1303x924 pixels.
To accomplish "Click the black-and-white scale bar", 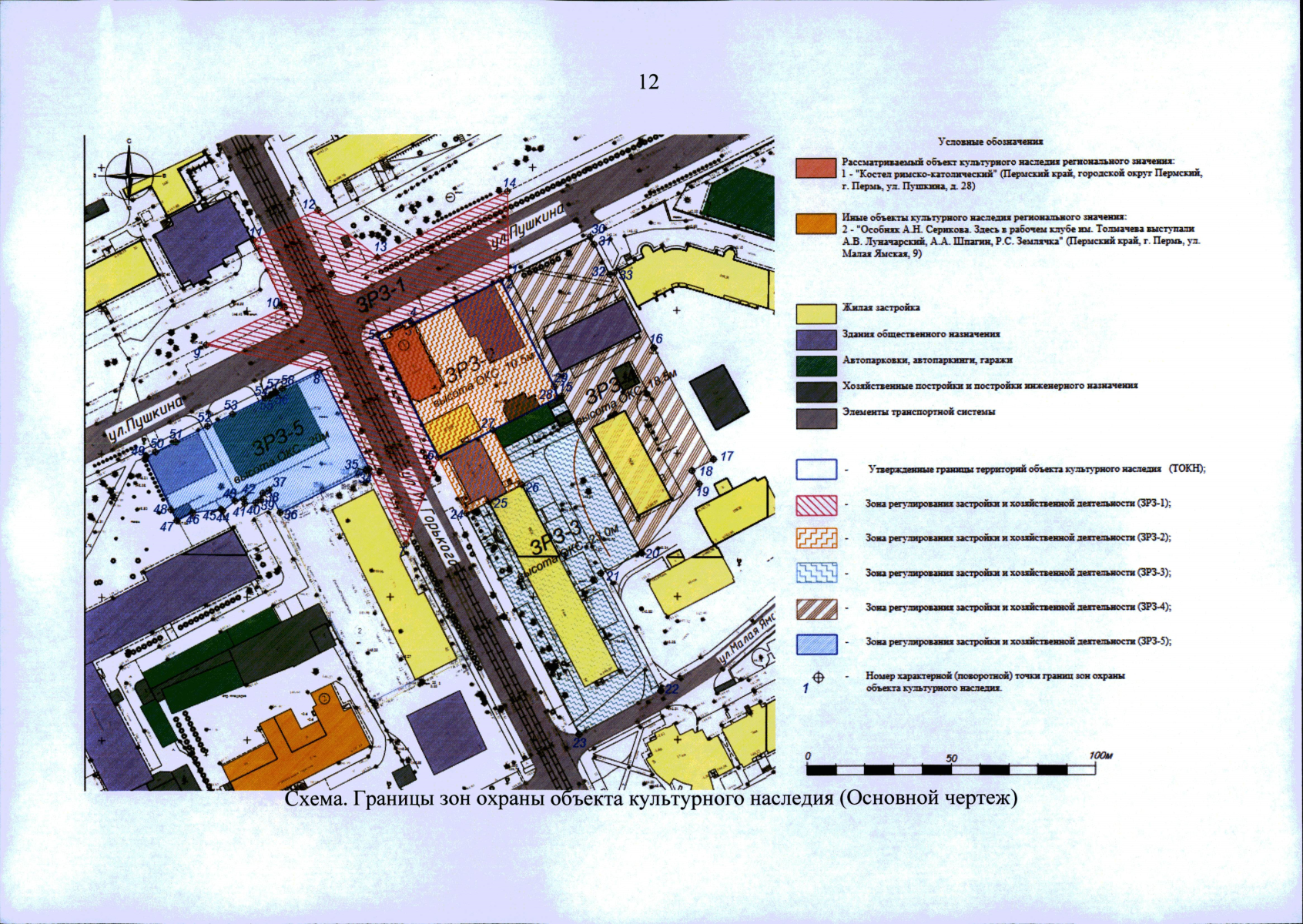I will click(x=951, y=770).
